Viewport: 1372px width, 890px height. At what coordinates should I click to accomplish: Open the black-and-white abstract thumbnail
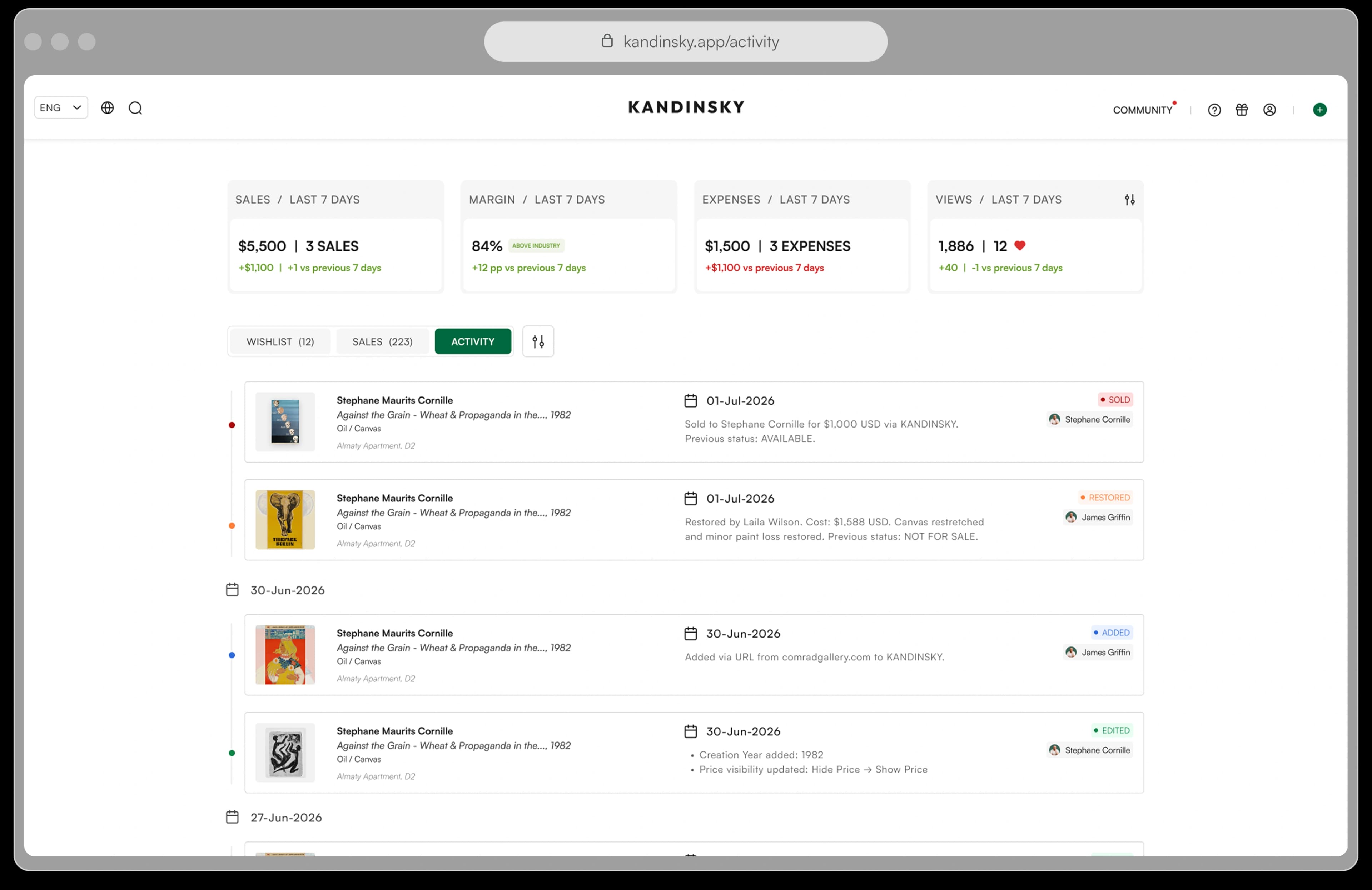(x=285, y=753)
